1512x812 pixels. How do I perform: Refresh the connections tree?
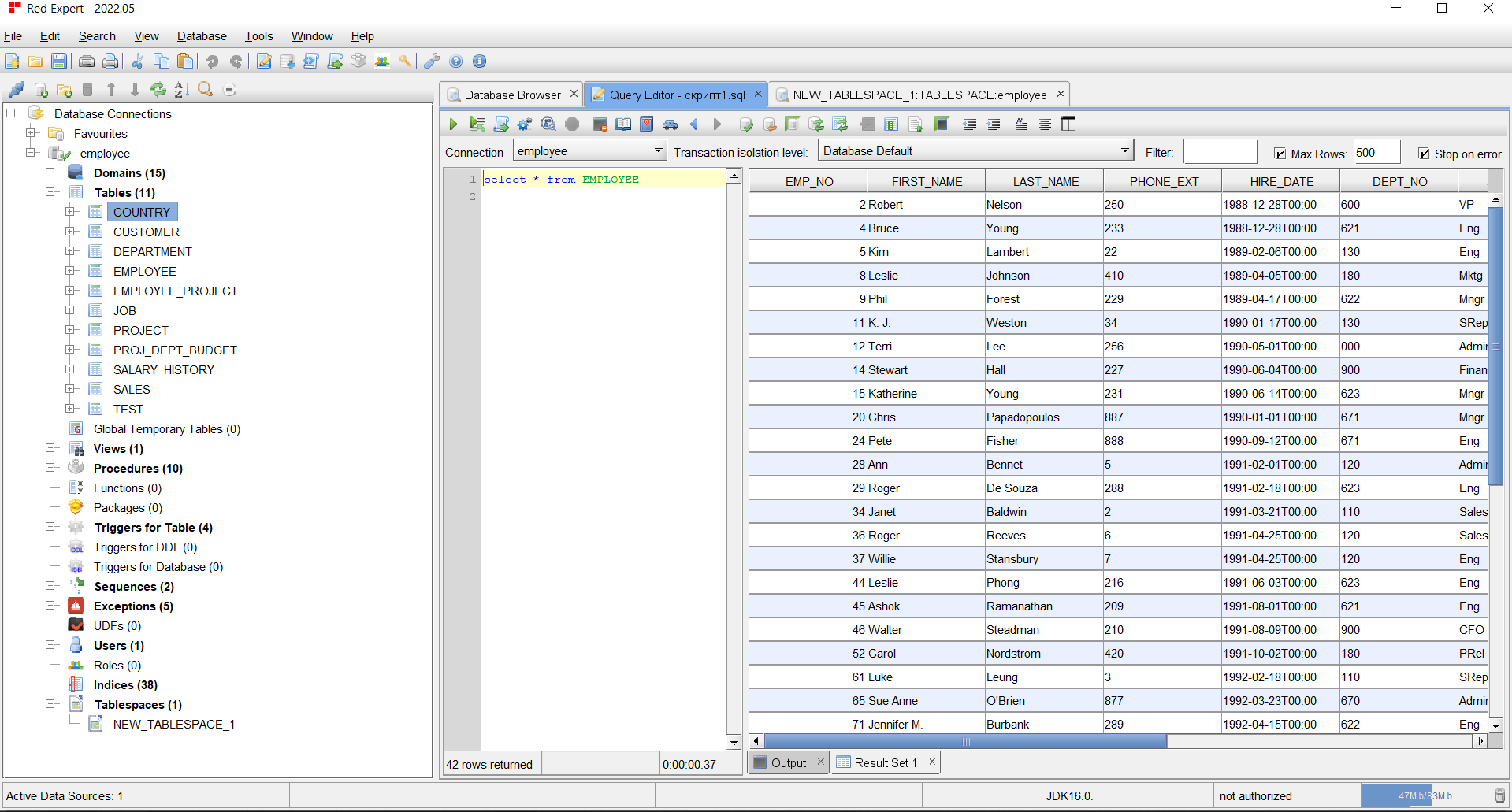[x=158, y=89]
